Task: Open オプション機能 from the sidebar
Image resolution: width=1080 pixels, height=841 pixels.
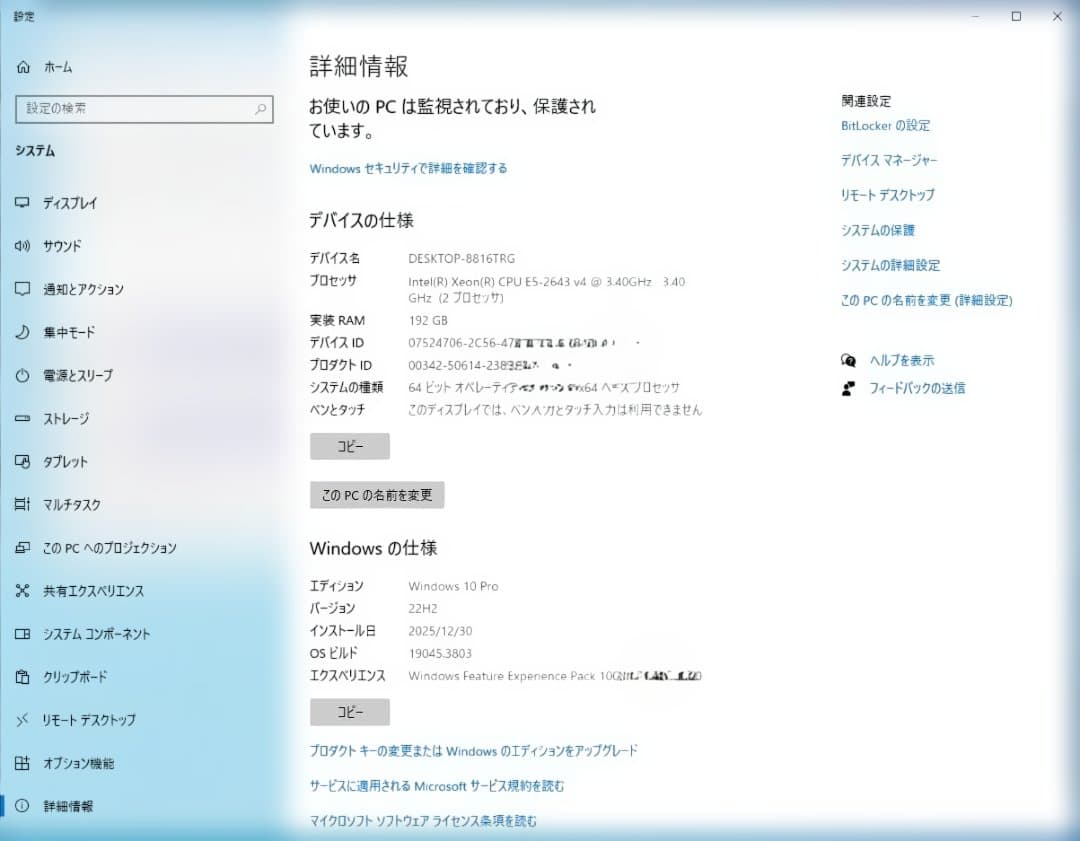Action: (78, 763)
